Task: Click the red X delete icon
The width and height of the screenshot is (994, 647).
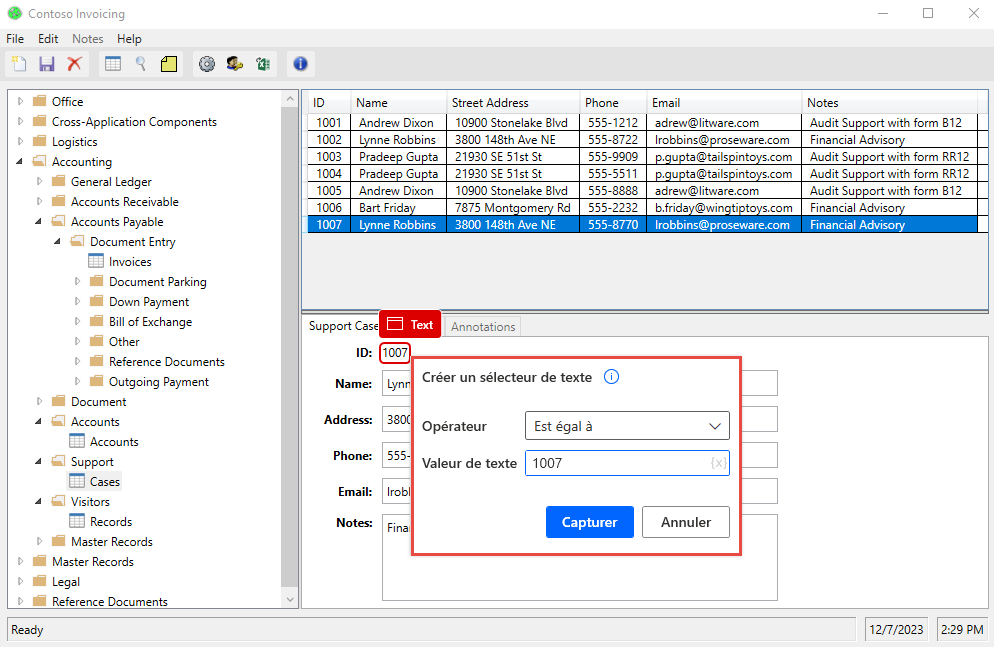Action: [x=74, y=64]
